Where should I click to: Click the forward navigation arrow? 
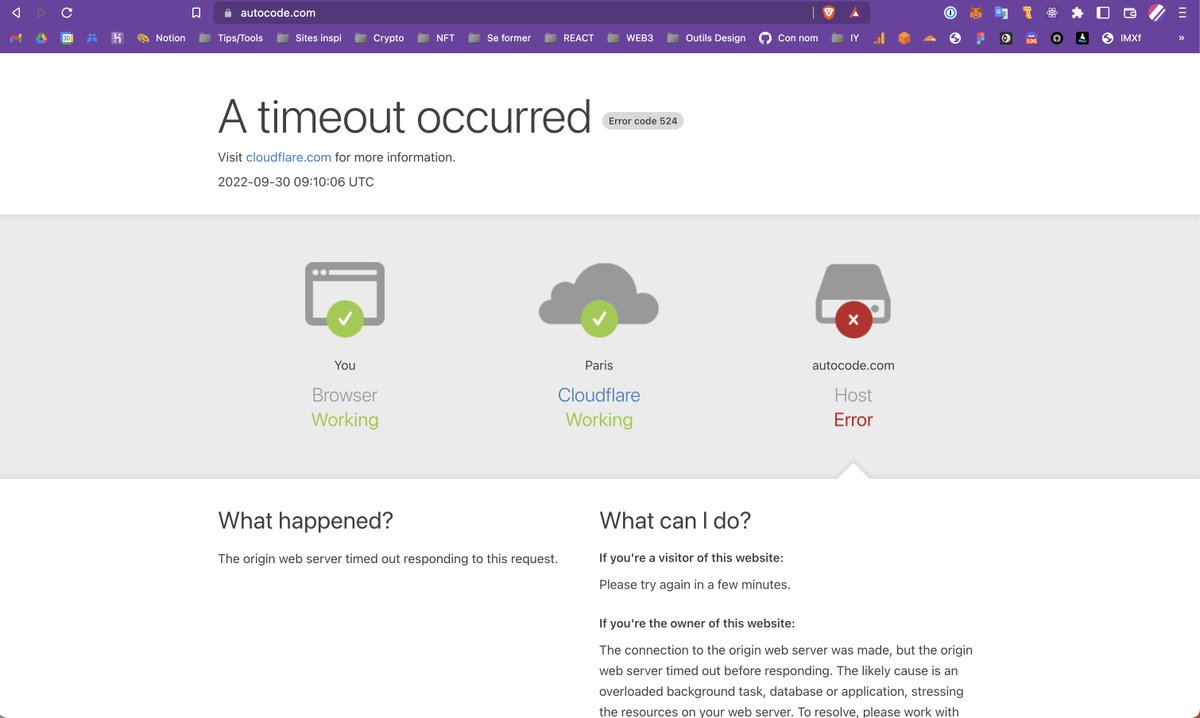[41, 13]
